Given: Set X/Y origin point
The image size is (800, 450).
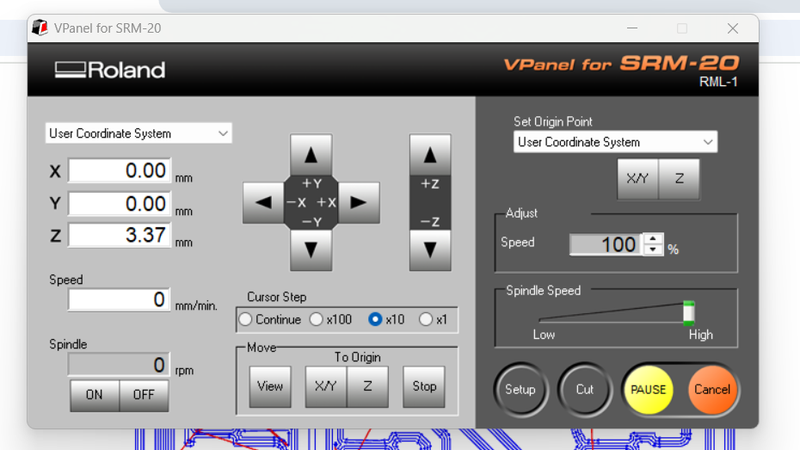Looking at the screenshot, I should coord(638,179).
